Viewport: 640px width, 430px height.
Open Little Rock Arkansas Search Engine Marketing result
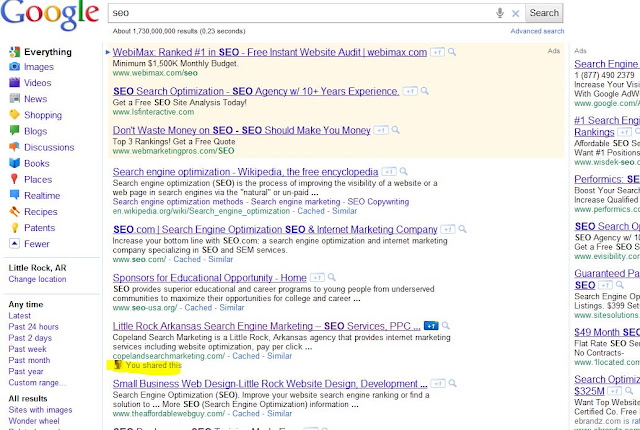(x=266, y=326)
